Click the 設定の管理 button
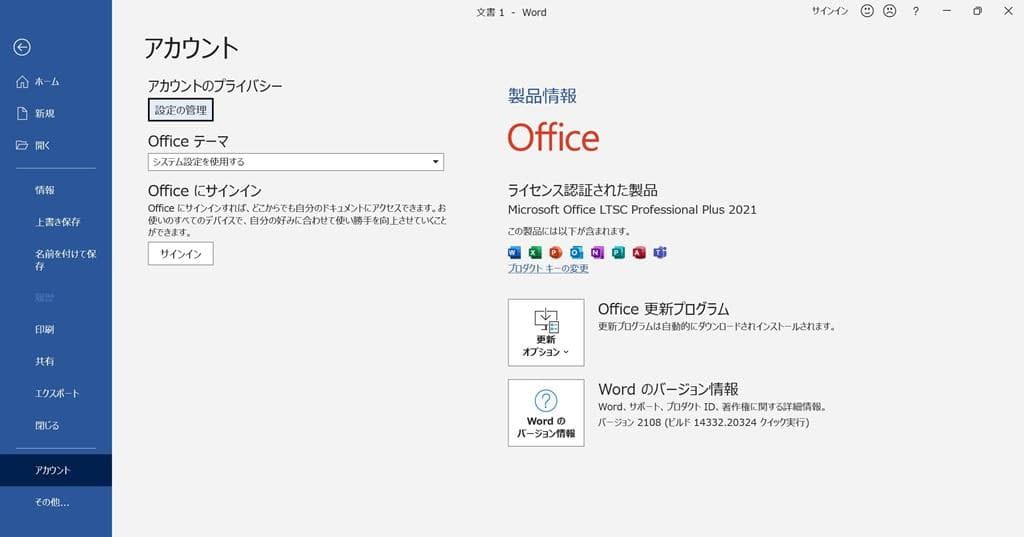The width and height of the screenshot is (1024, 537). tap(181, 110)
